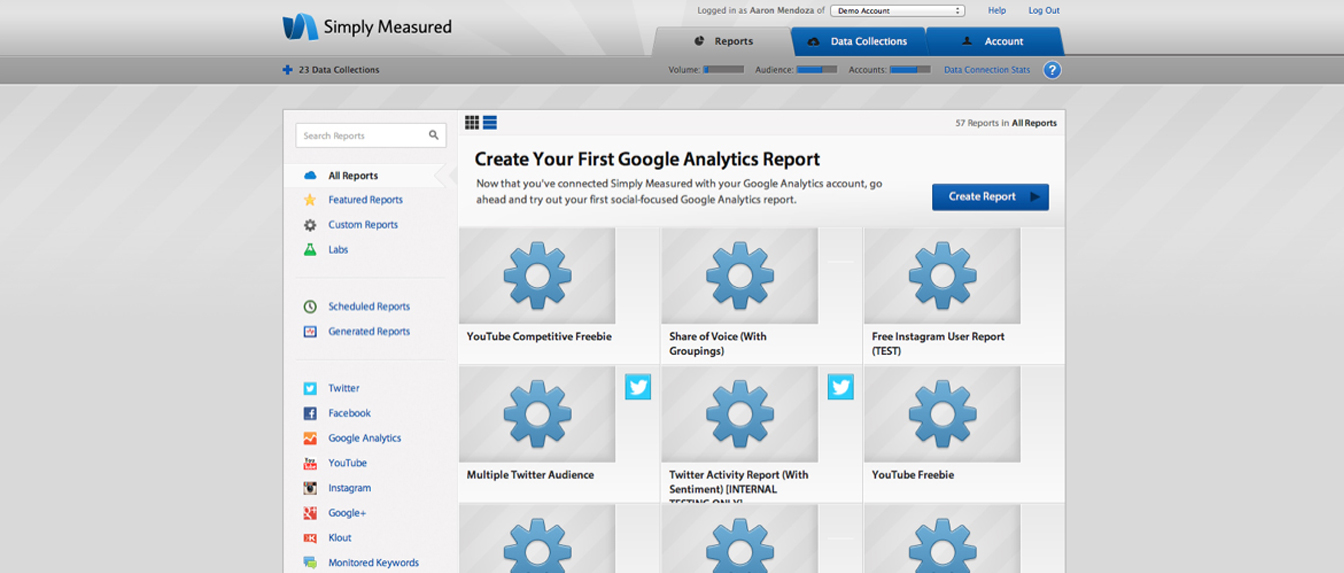Switch to list view icon
This screenshot has height=573, width=1344.
490,123
